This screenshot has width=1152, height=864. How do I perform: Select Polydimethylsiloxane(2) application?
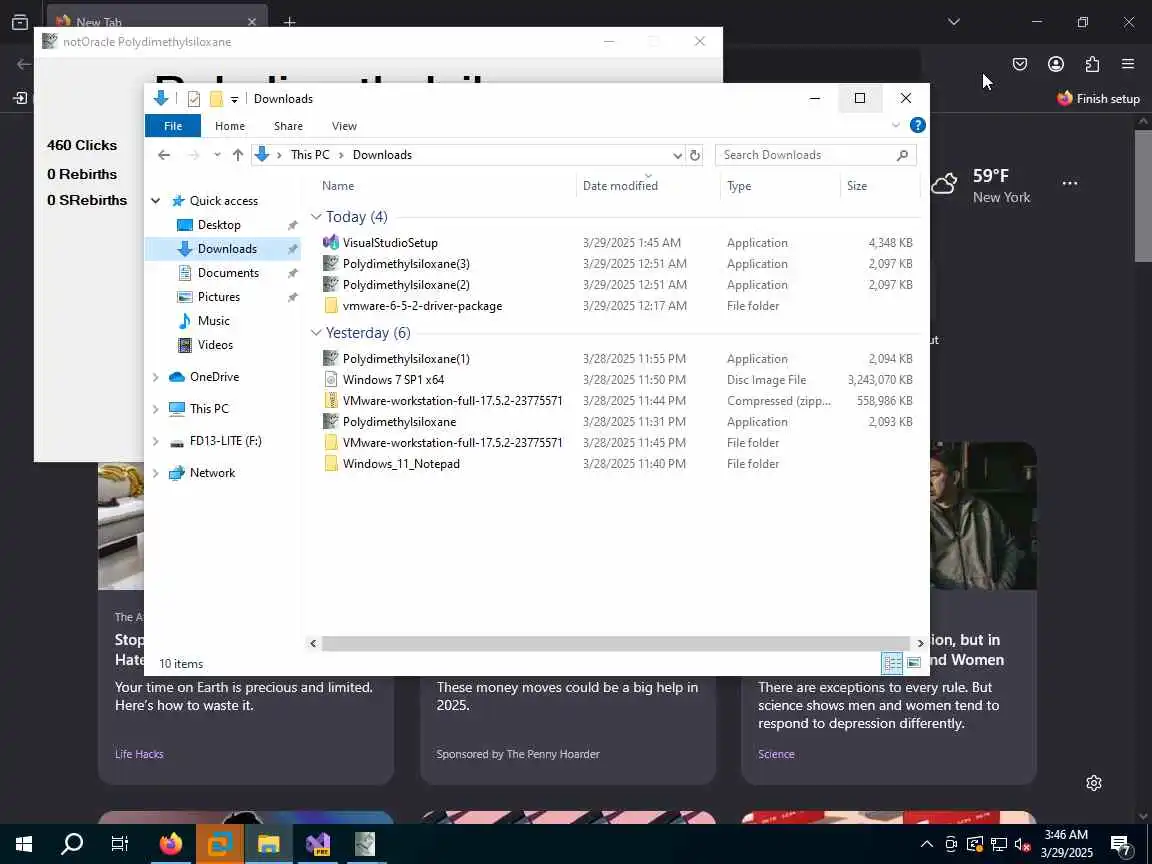tap(406, 285)
